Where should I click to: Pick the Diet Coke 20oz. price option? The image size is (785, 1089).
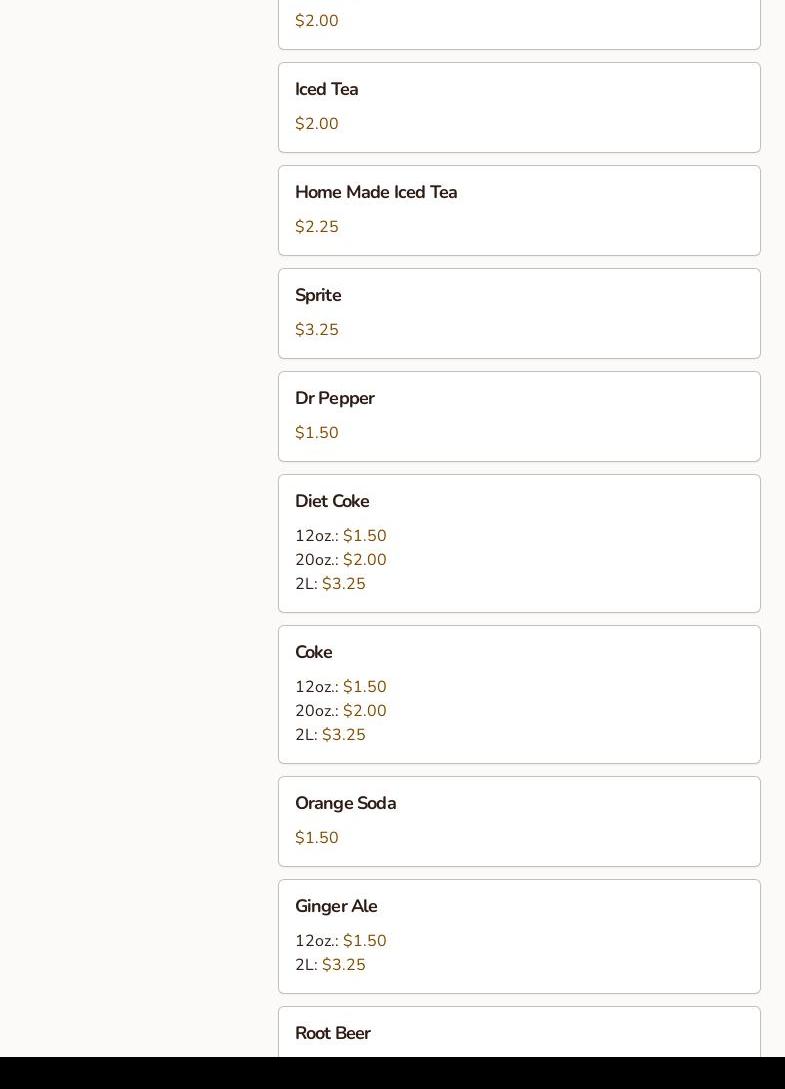pyautogui.click(x=340, y=560)
